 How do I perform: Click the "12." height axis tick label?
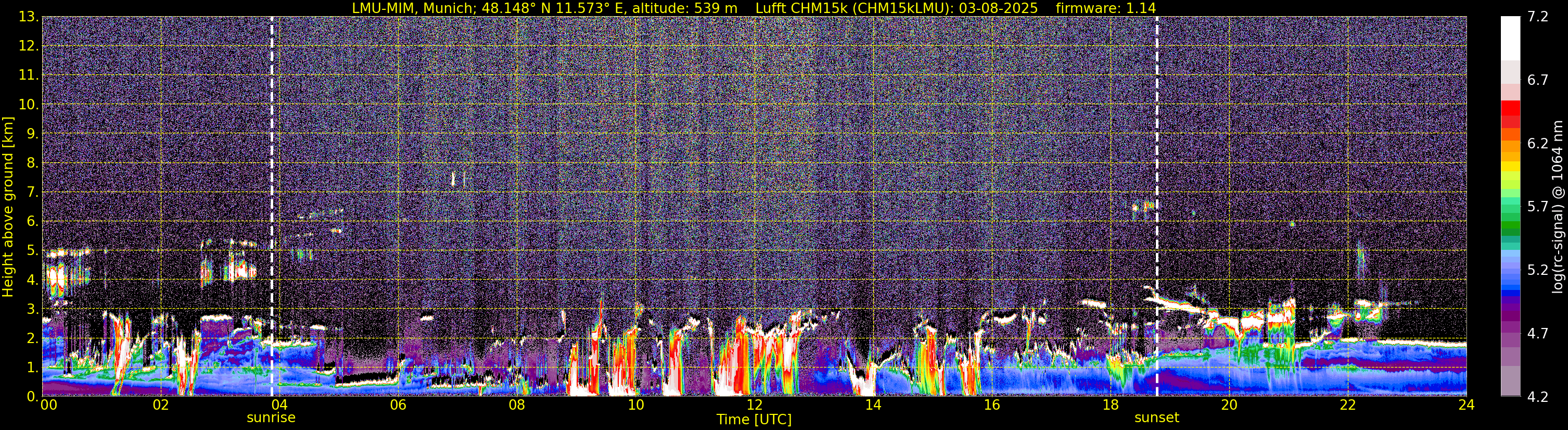[29, 46]
